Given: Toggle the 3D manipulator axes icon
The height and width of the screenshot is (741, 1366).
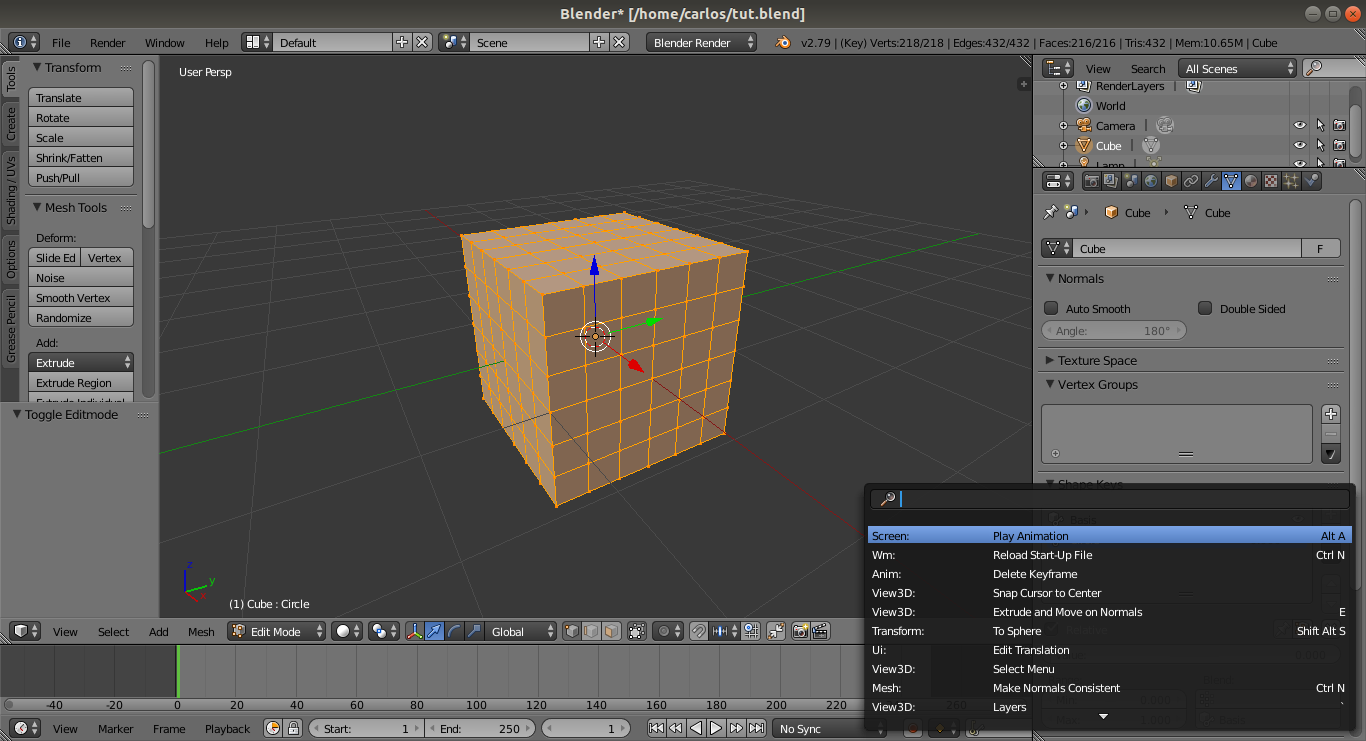Looking at the screenshot, I should coord(414,631).
